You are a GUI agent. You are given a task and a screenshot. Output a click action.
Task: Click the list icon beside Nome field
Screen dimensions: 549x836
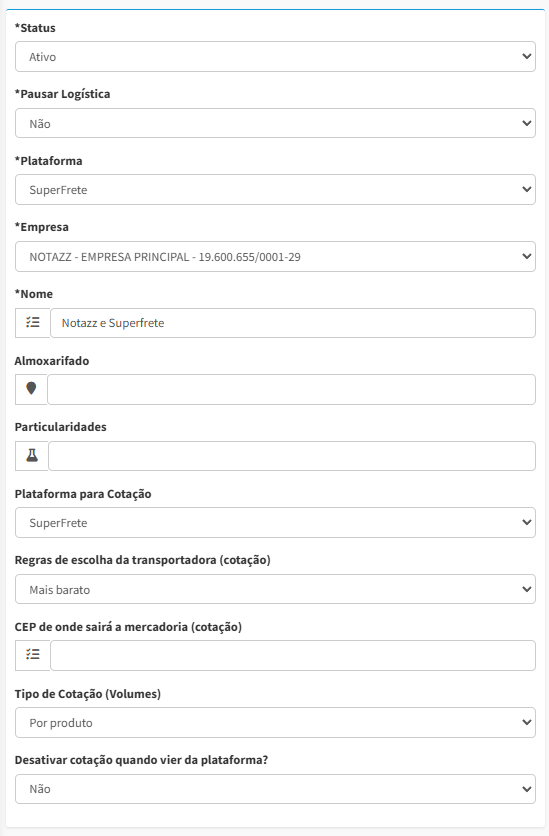[33, 323]
